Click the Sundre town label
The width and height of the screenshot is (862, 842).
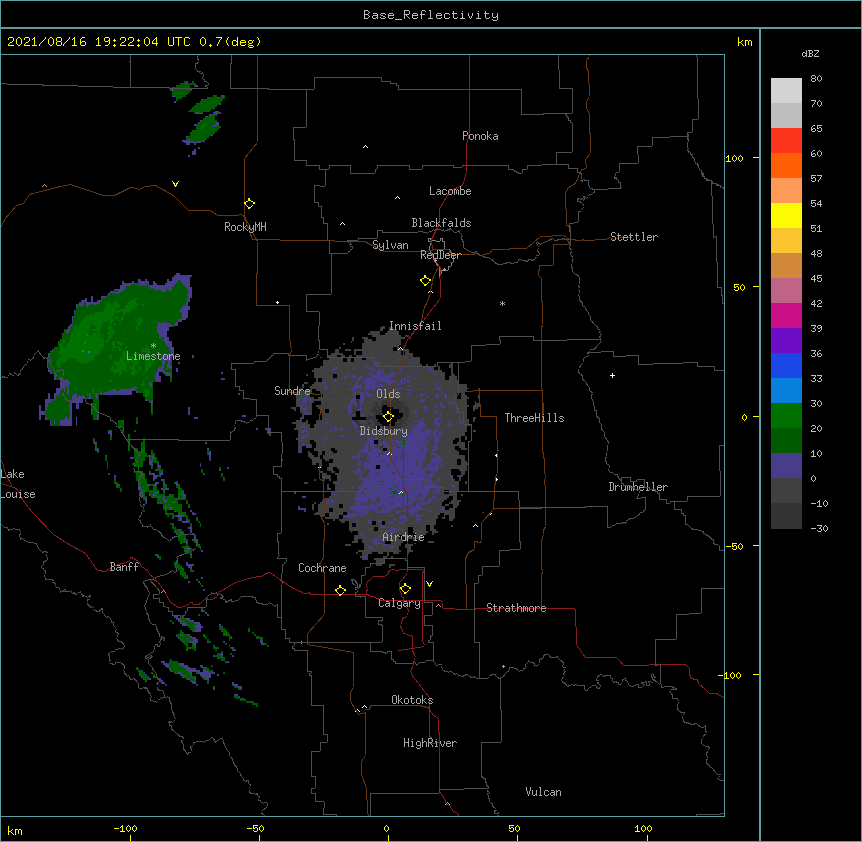292,391
